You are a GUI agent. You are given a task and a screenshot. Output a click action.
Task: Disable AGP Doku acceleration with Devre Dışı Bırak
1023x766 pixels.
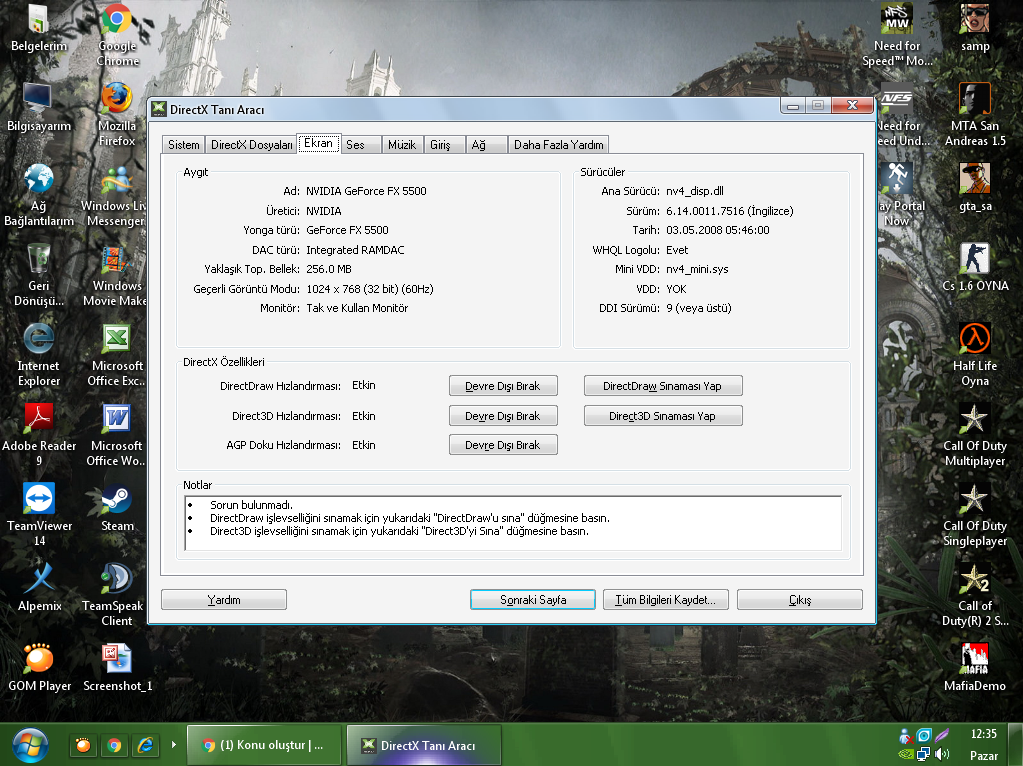click(x=503, y=445)
